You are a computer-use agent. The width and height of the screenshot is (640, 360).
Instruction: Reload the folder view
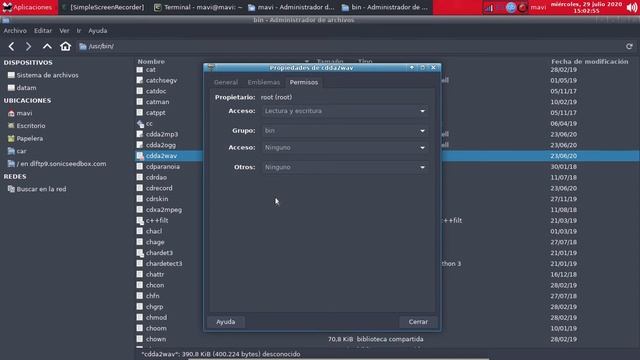(x=629, y=47)
